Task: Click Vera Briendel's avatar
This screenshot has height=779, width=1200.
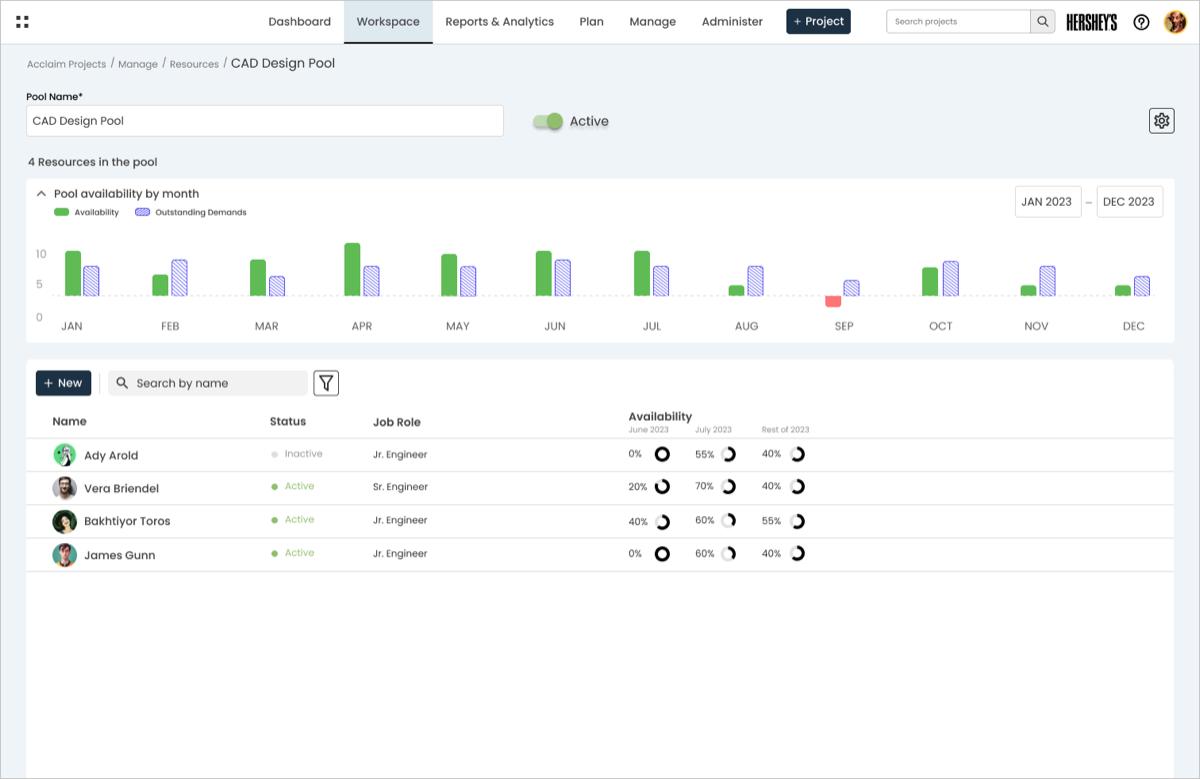Action: (65, 488)
